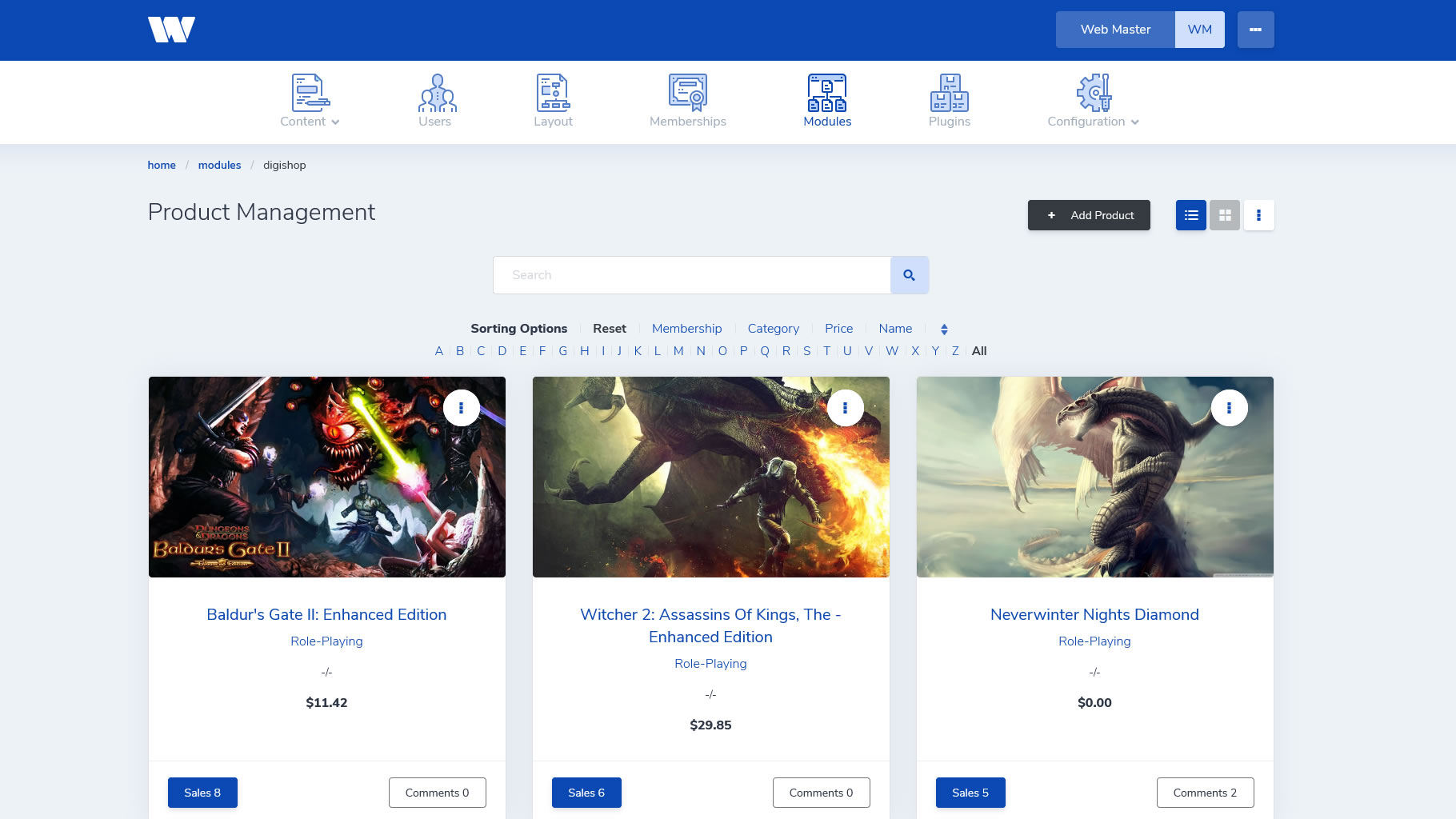Screen dimensions: 1456x819
Task: Filter products by letter D
Action: [502, 351]
